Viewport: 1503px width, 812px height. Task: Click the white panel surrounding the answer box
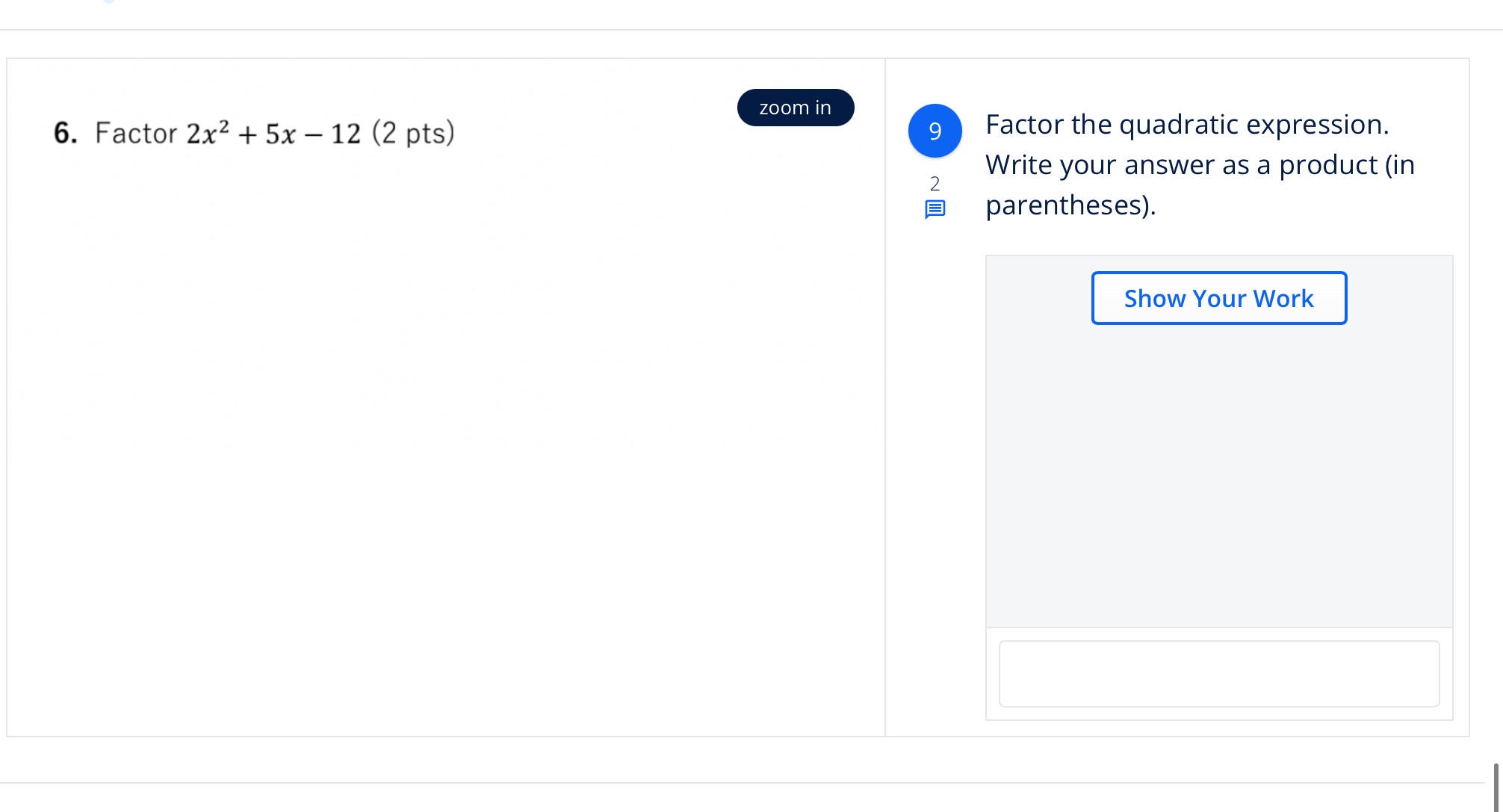click(x=1219, y=674)
